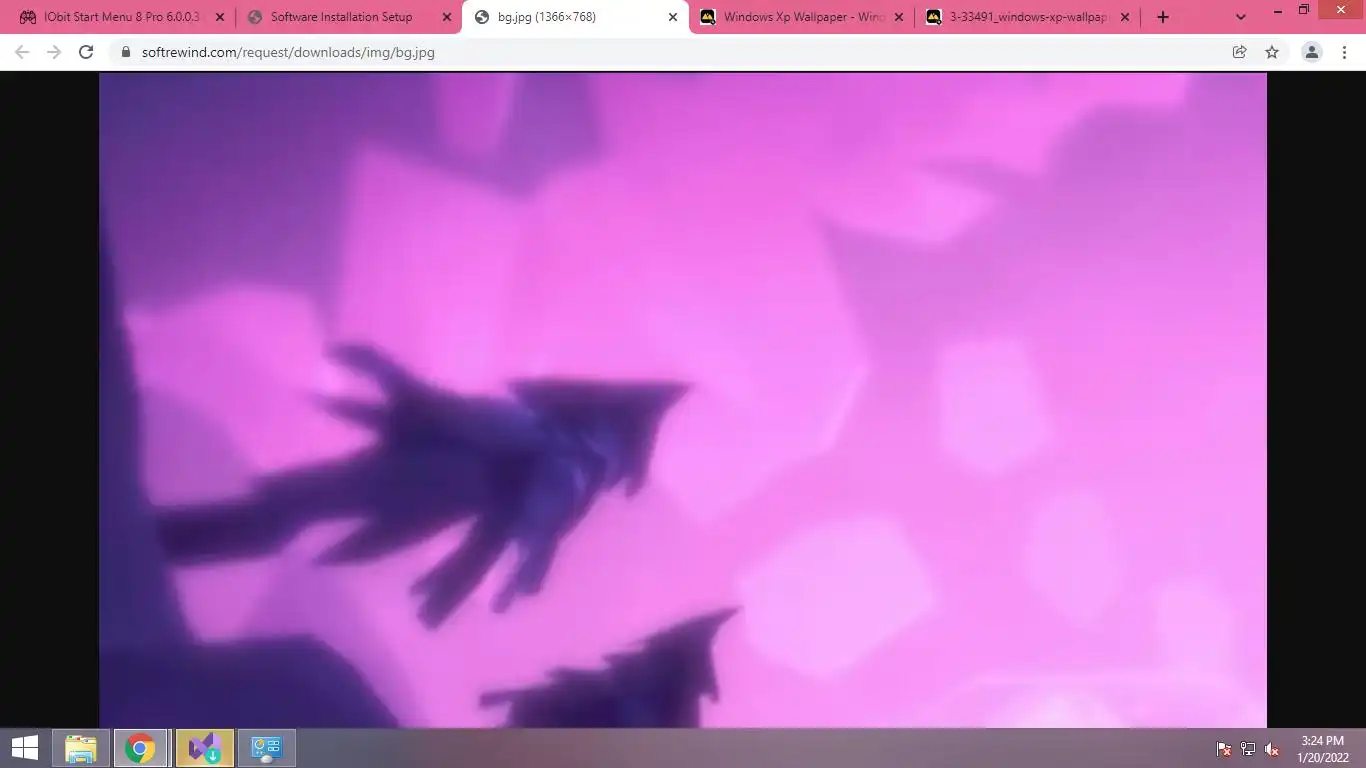Share this page icon

tap(1240, 52)
